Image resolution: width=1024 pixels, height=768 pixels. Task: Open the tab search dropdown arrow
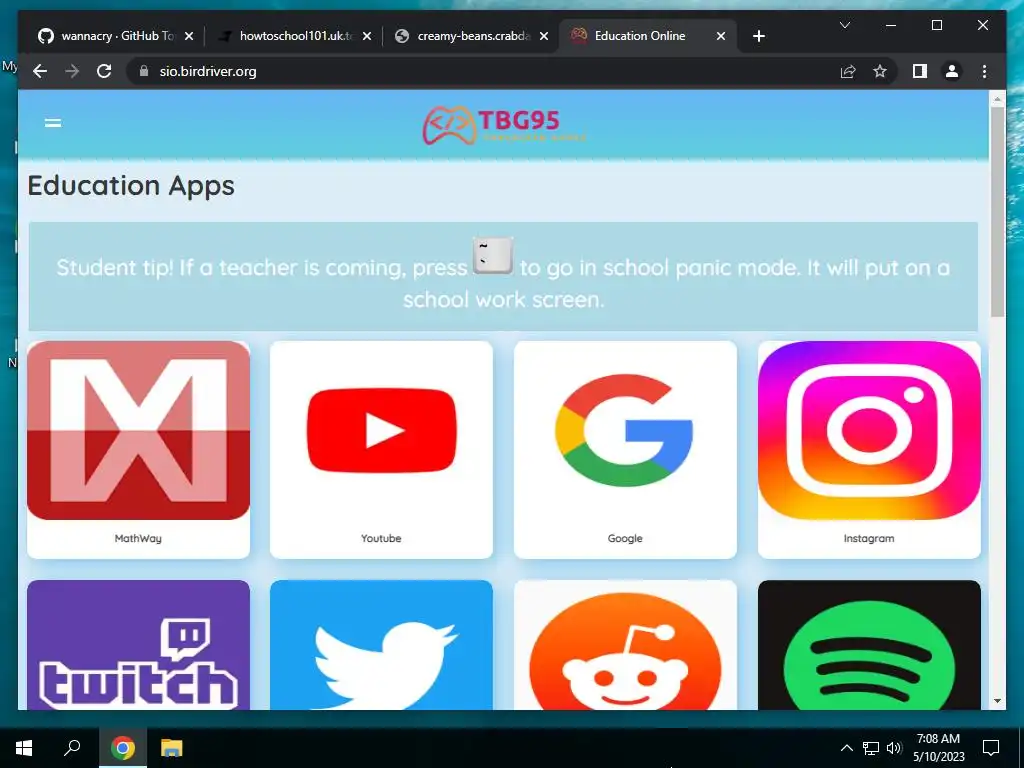pos(844,25)
